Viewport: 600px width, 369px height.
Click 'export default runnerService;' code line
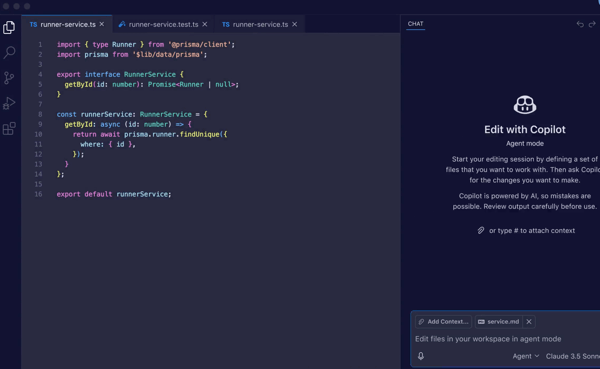pyautogui.click(x=114, y=194)
